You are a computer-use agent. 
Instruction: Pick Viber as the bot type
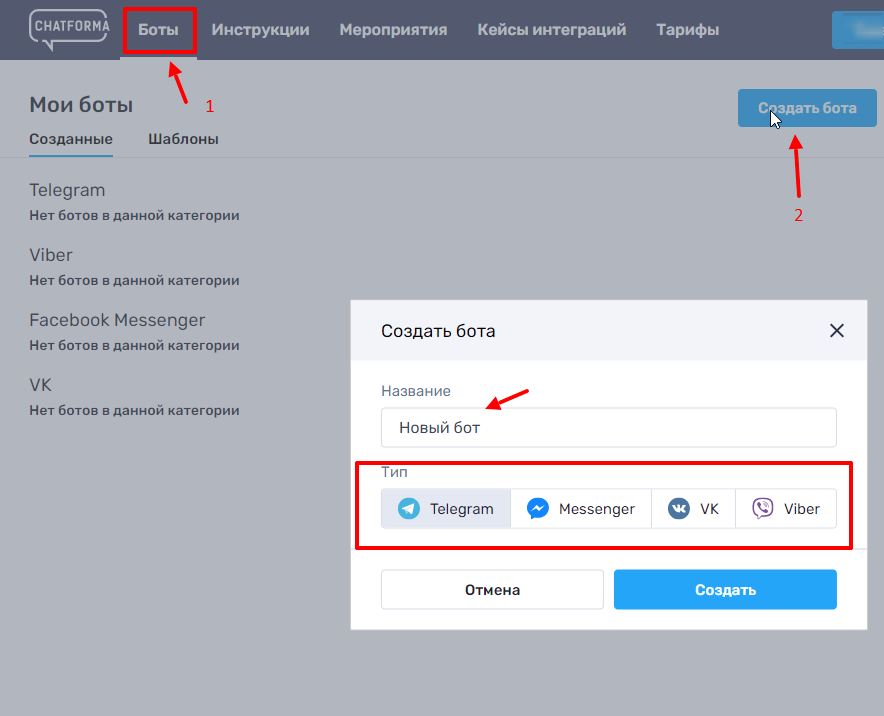(x=786, y=509)
